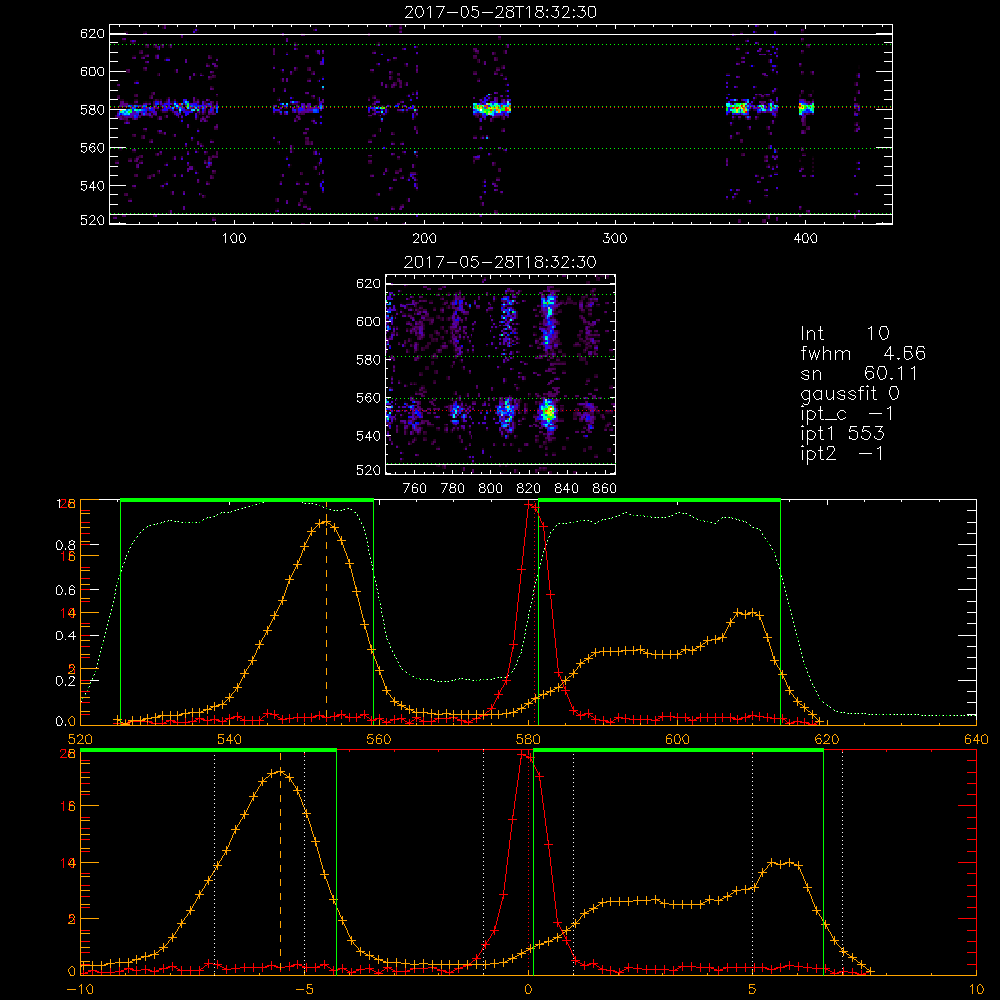
Task: Click the "0.4" y-axis label
Action: 66,636
